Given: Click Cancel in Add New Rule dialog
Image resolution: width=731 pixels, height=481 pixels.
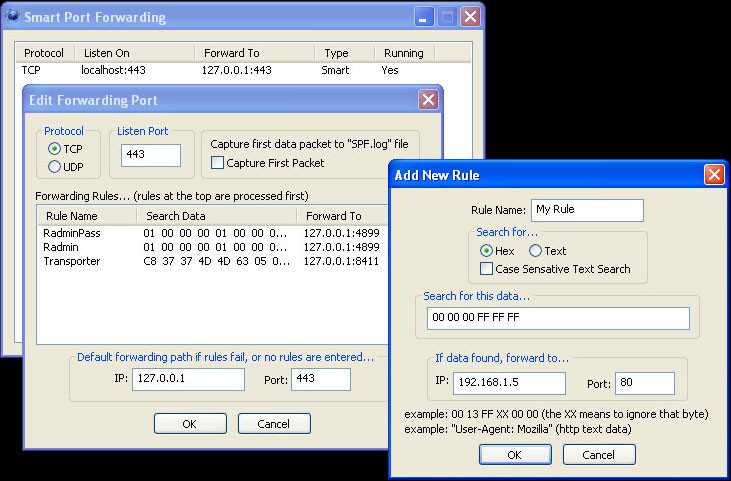Looking at the screenshot, I should click(x=599, y=454).
